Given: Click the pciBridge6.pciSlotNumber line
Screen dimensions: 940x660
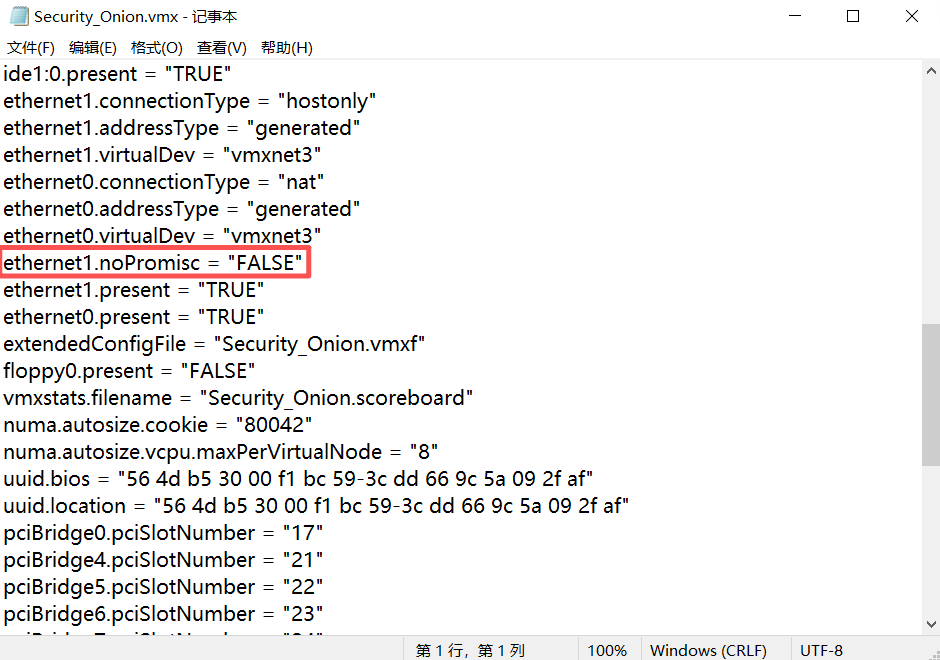Looking at the screenshot, I should (163, 613).
